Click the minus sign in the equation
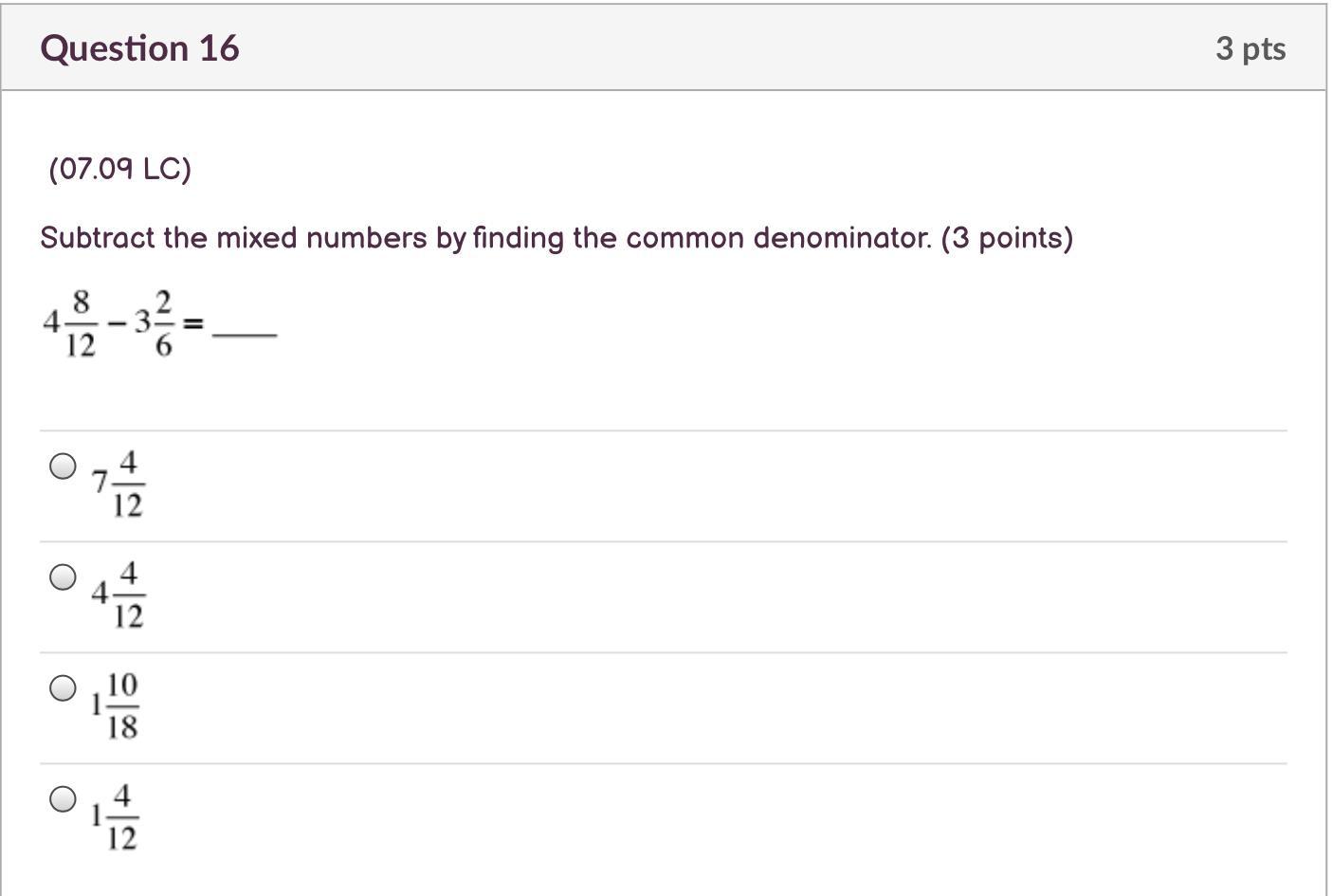This screenshot has width=1332, height=896. tap(116, 324)
